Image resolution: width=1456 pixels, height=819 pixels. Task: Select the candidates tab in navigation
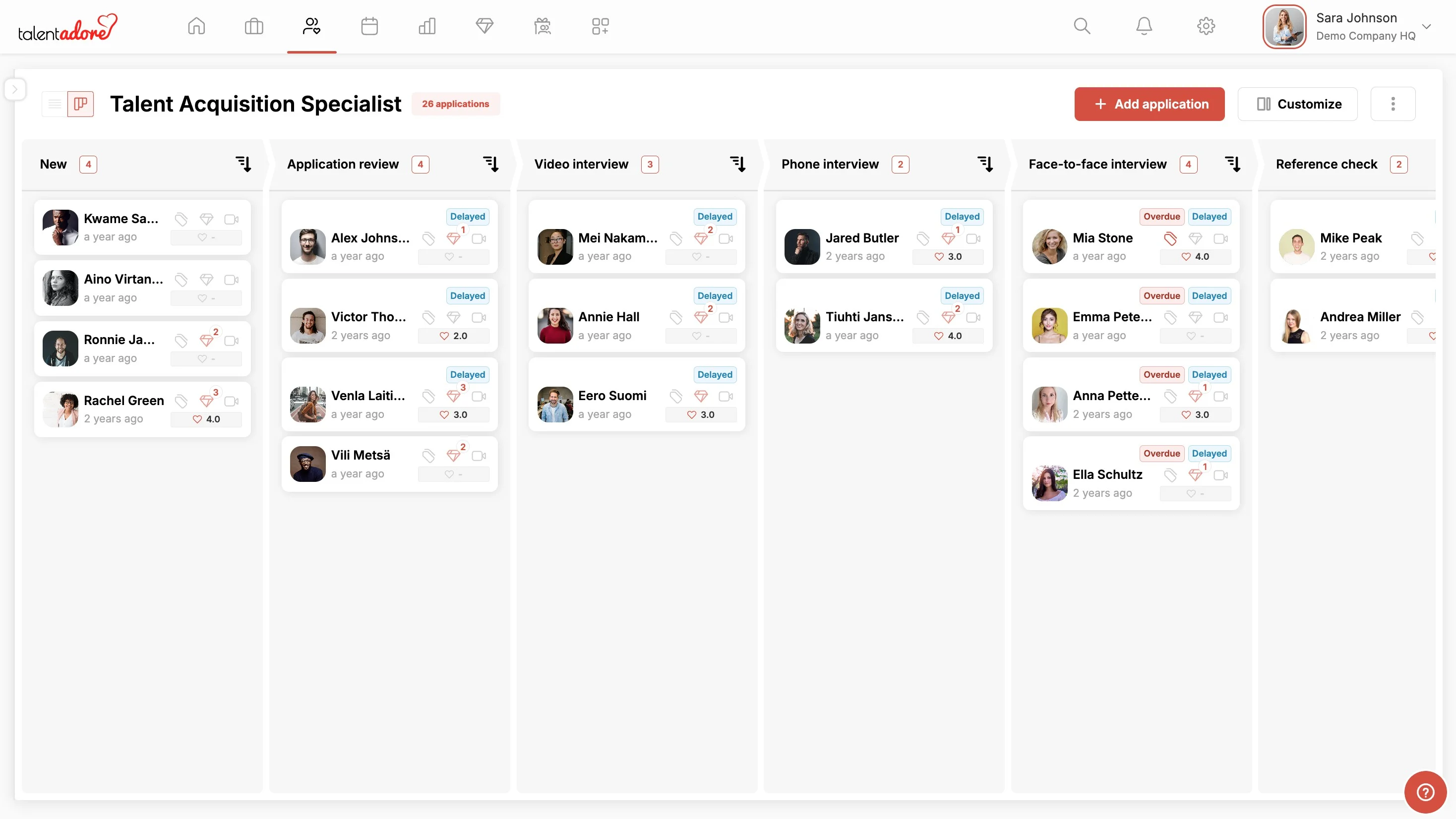point(311,26)
